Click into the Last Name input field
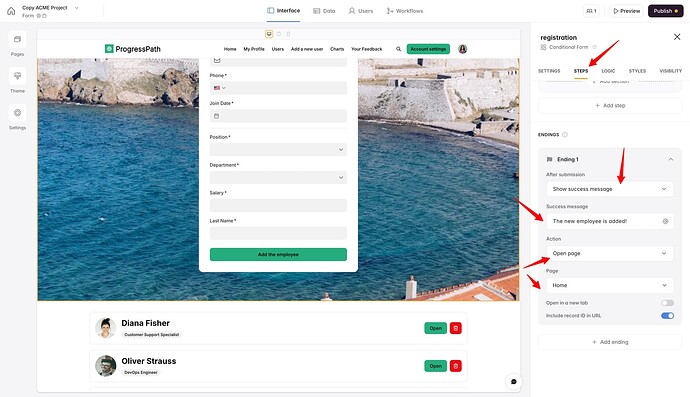Screen dimensions: 690x397 click(278, 233)
